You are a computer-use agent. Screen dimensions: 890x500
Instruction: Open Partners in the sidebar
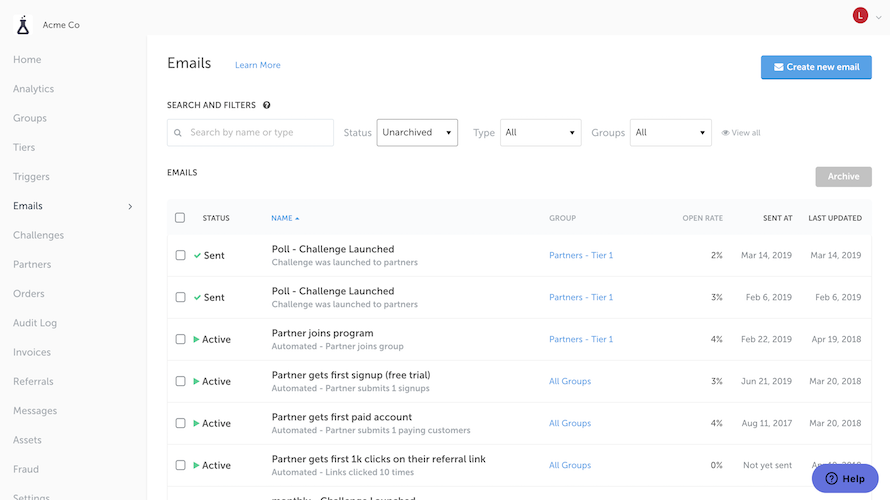pyautogui.click(x=32, y=264)
